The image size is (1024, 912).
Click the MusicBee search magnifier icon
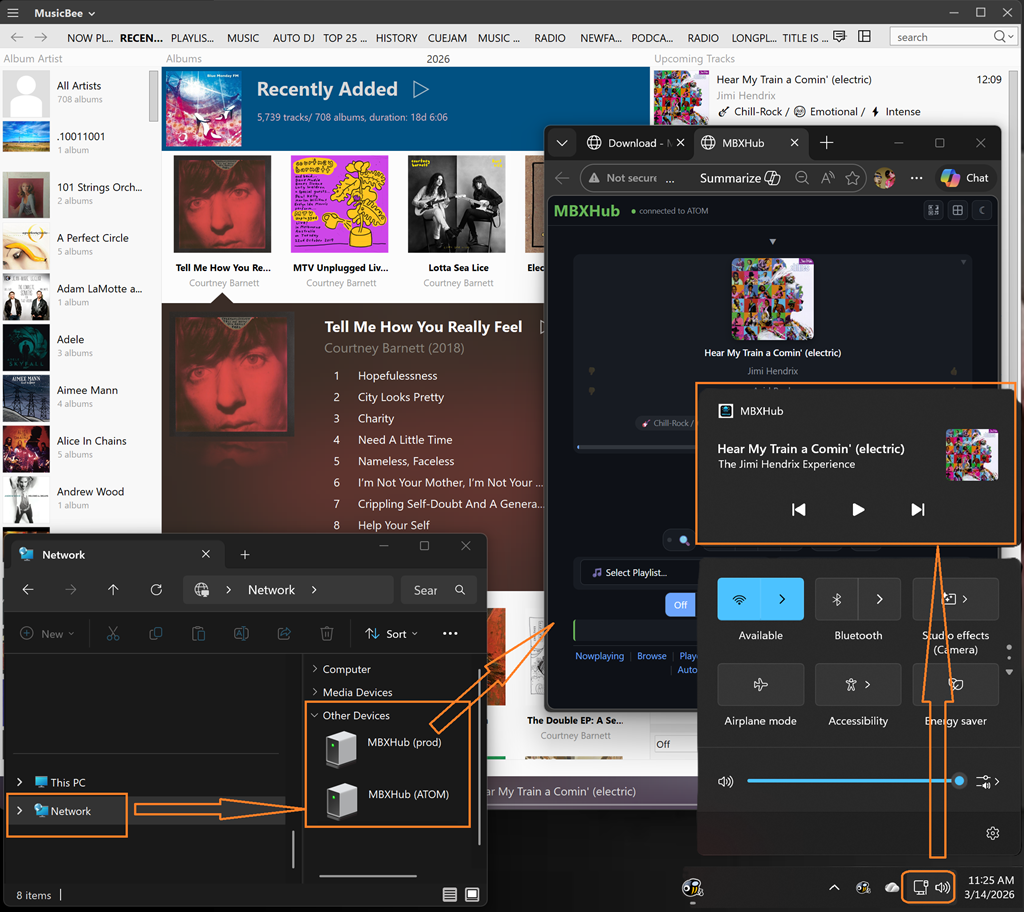pos(1000,37)
